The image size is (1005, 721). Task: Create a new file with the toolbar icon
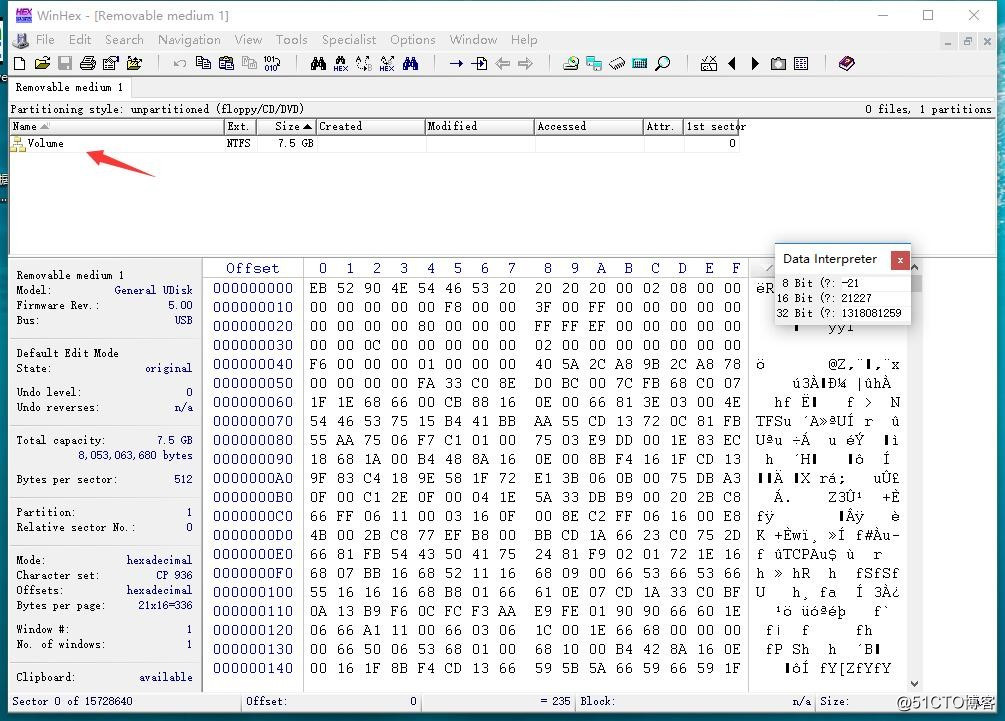(19, 63)
